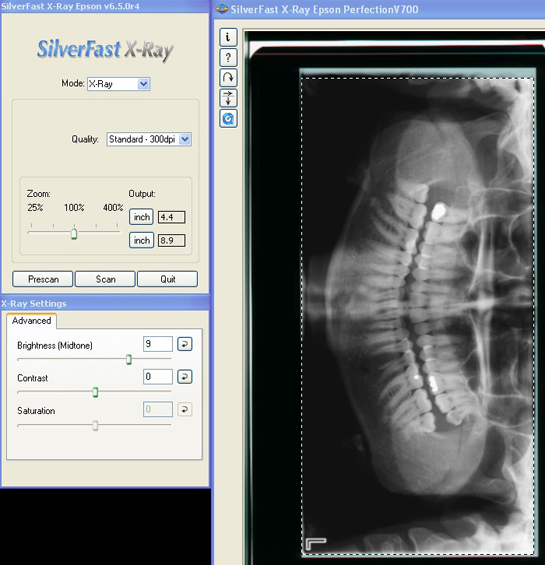
Task: Reset Saturation using its reset arrow button
Action: pyautogui.click(x=185, y=409)
